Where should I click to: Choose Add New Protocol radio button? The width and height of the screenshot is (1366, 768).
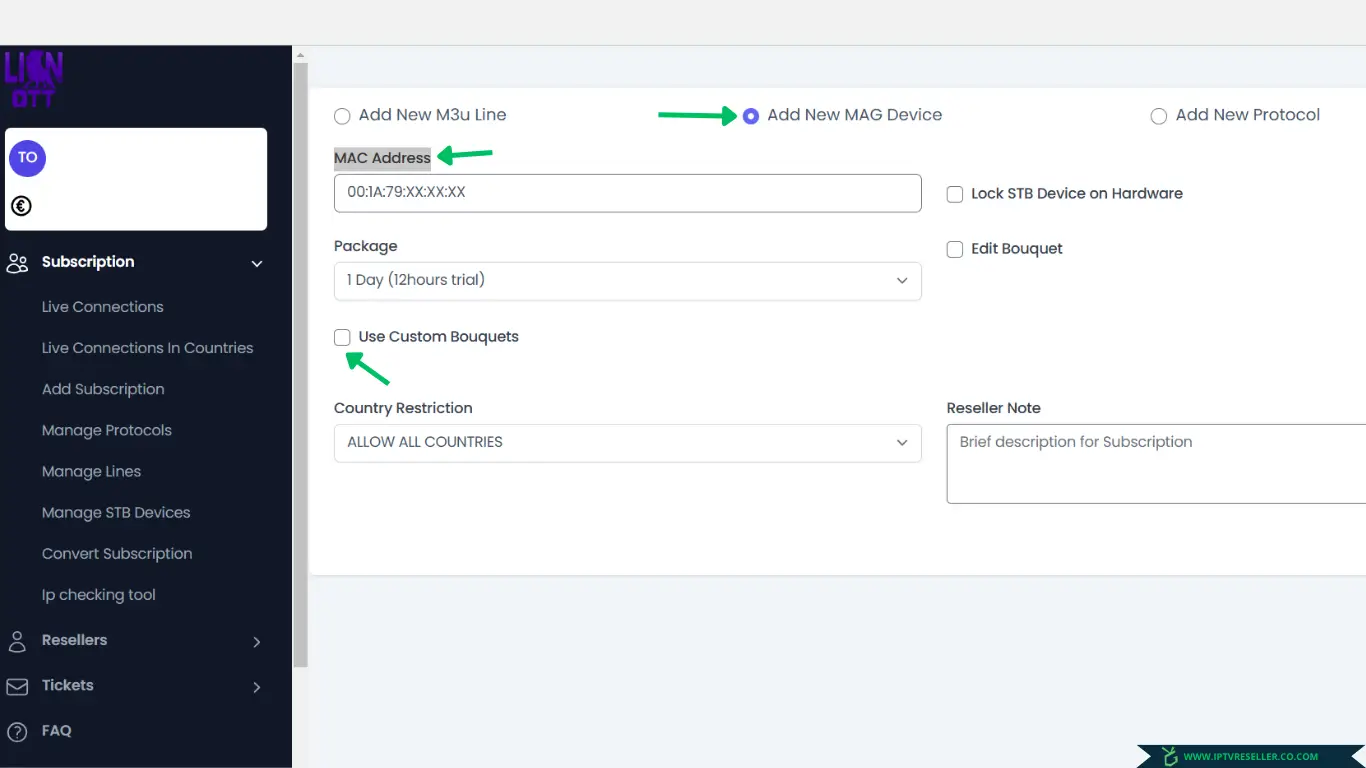pyautogui.click(x=1159, y=116)
